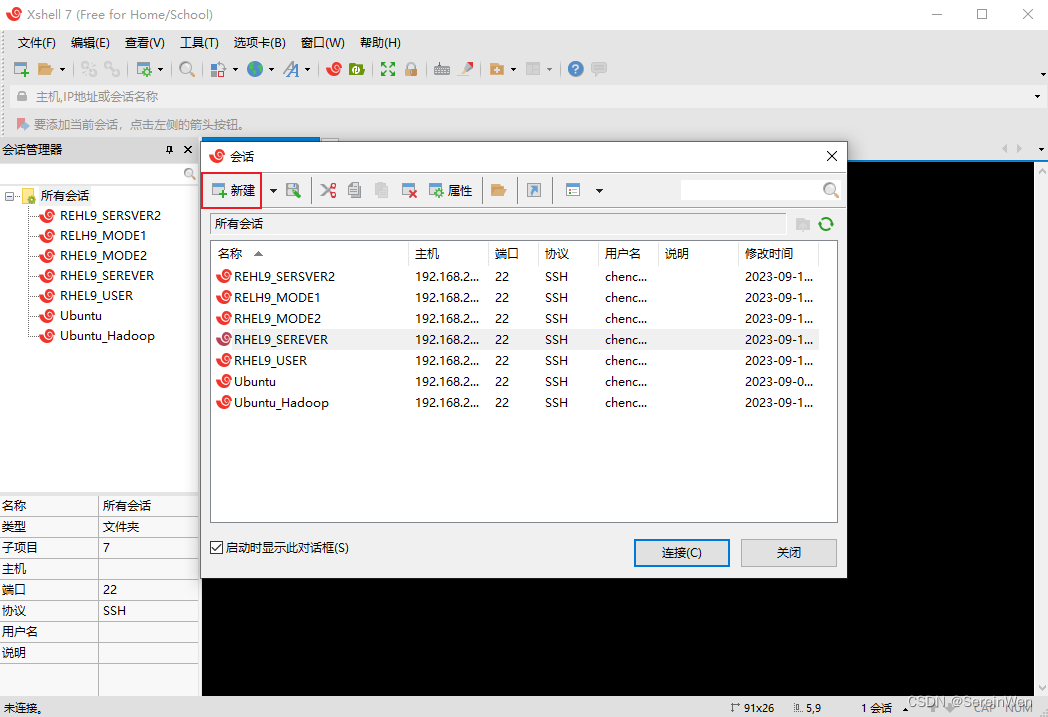The width and height of the screenshot is (1048, 717).
Task: Close the 会话管理器 panel
Action: [x=188, y=150]
